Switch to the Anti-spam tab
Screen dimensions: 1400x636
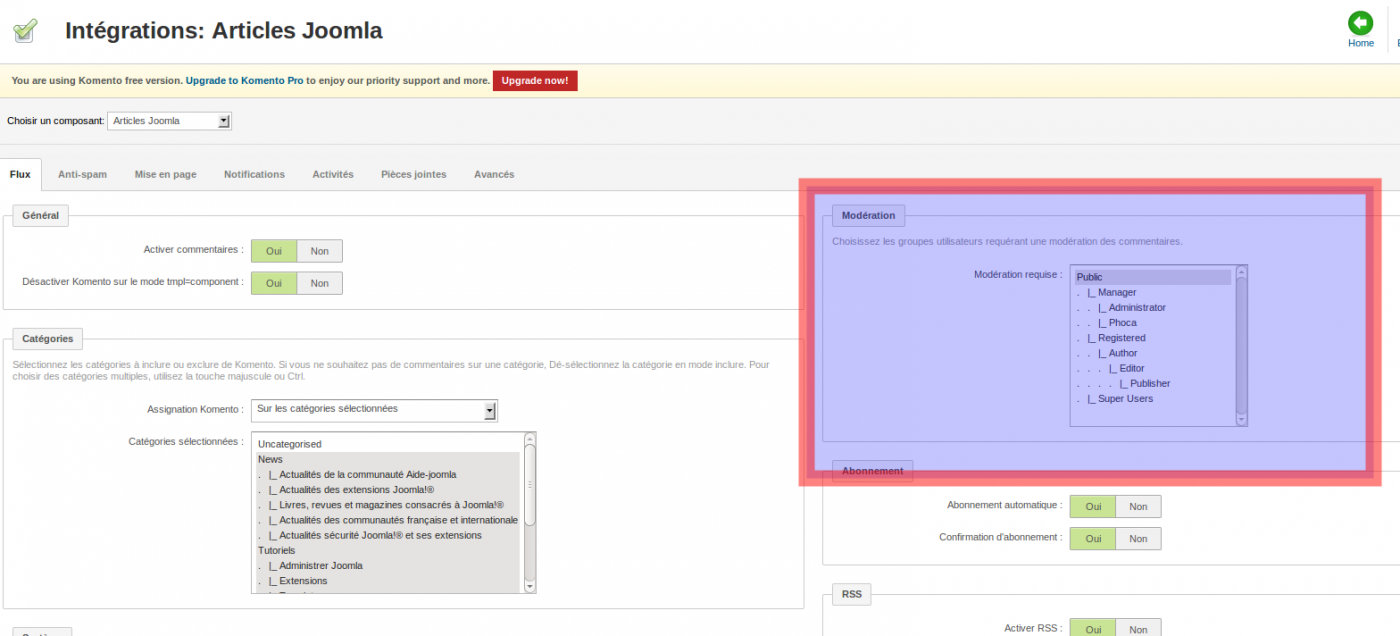82,174
